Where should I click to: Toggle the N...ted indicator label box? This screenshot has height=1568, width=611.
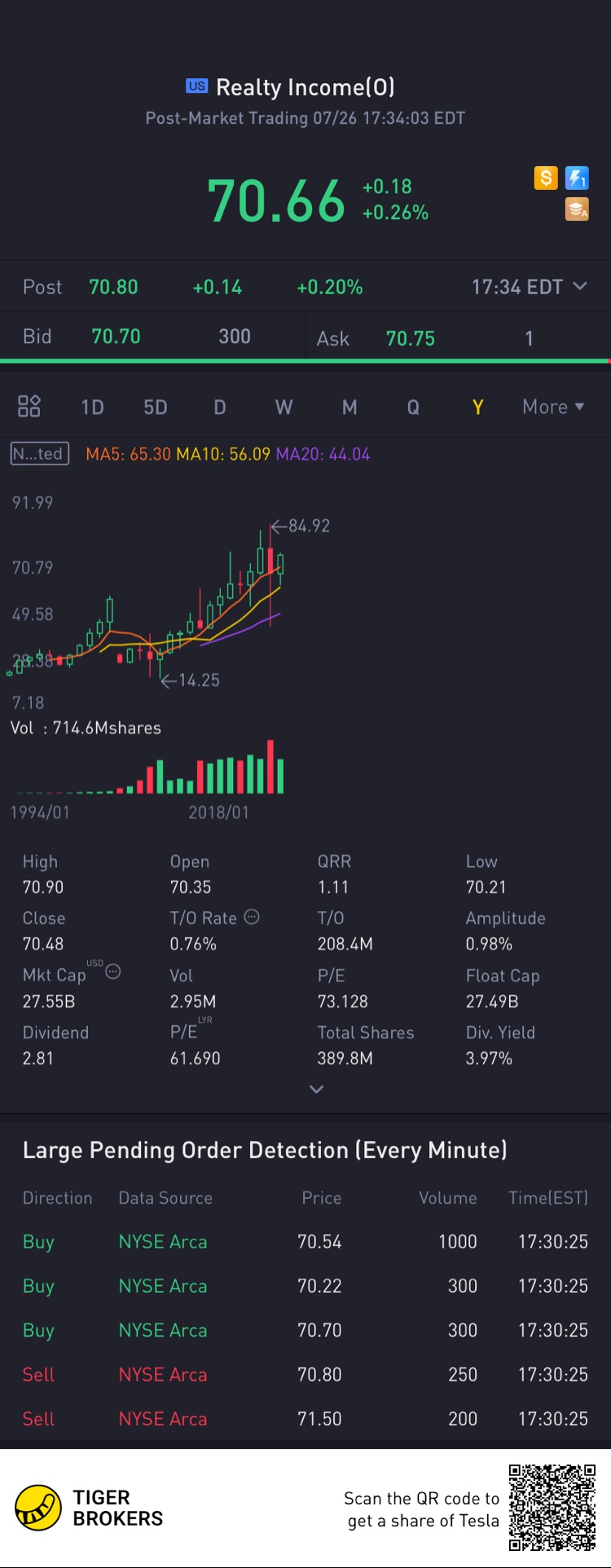pyautogui.click(x=39, y=454)
